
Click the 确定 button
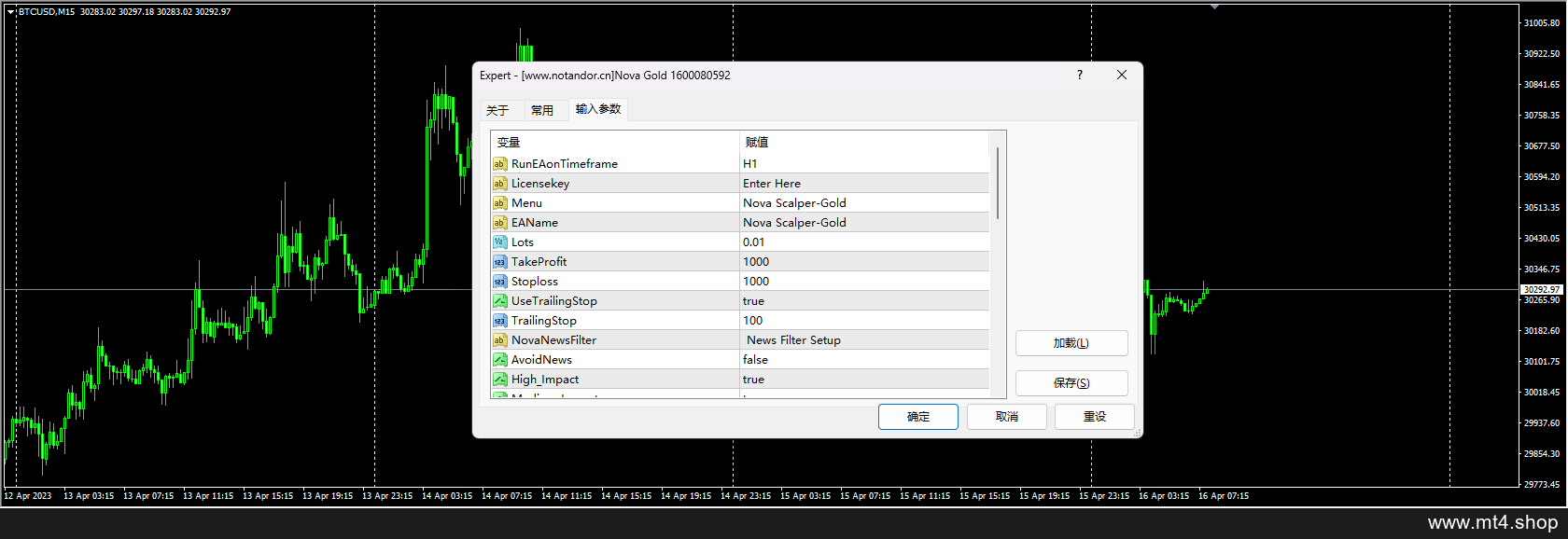pyautogui.click(x=918, y=417)
